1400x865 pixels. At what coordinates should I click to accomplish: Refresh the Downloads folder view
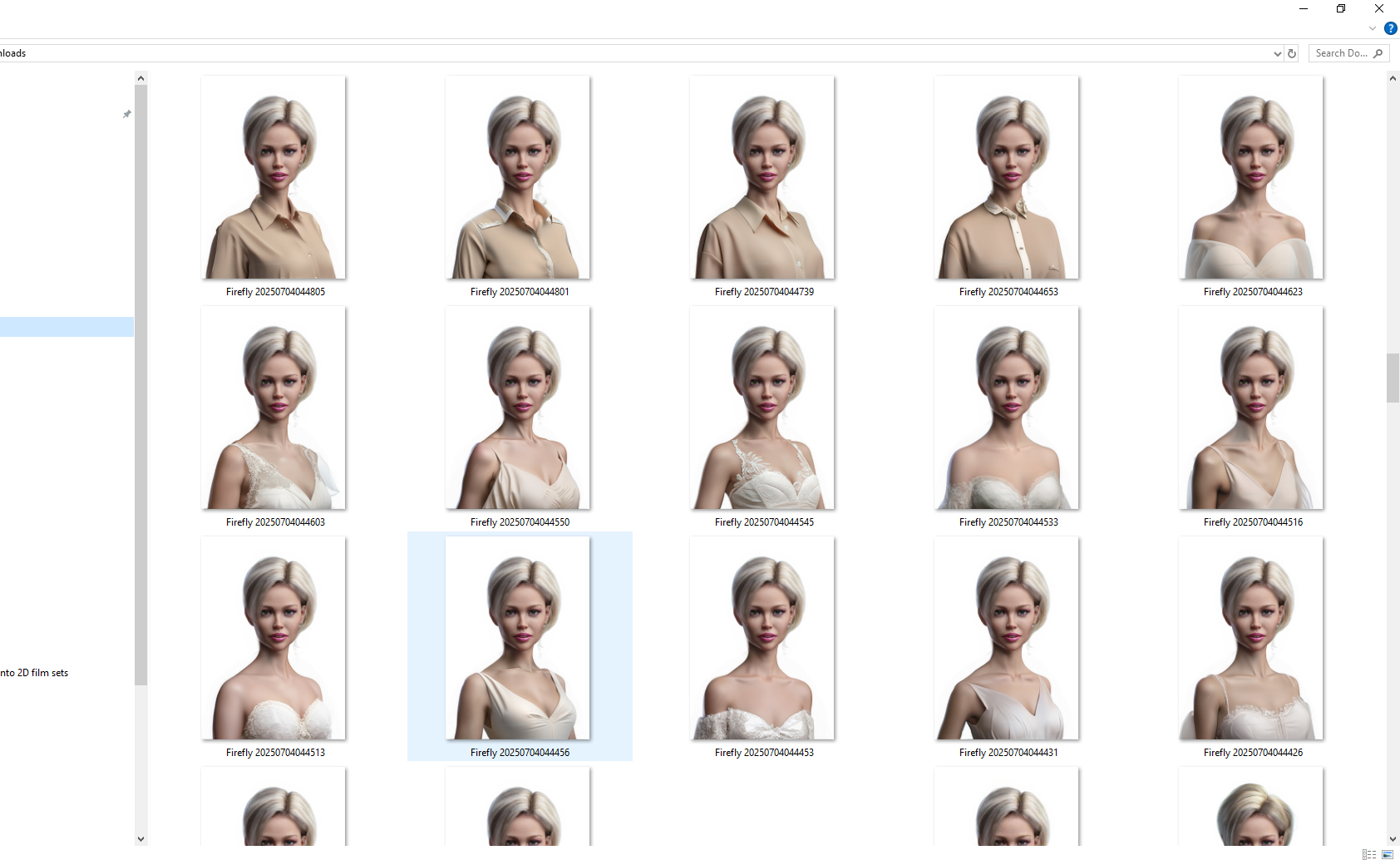[1292, 53]
